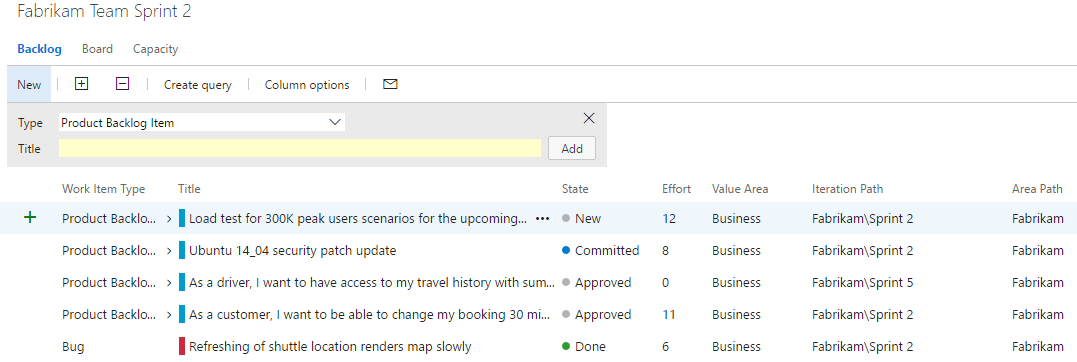Screen dimensions: 1077x362
Task: Click effort value '11'
Action: click(669, 315)
